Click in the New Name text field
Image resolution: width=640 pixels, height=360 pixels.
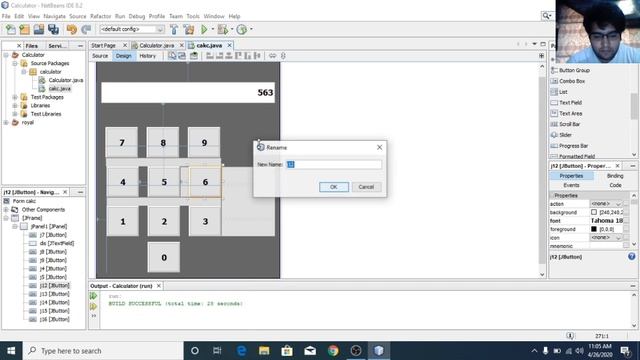click(333, 164)
